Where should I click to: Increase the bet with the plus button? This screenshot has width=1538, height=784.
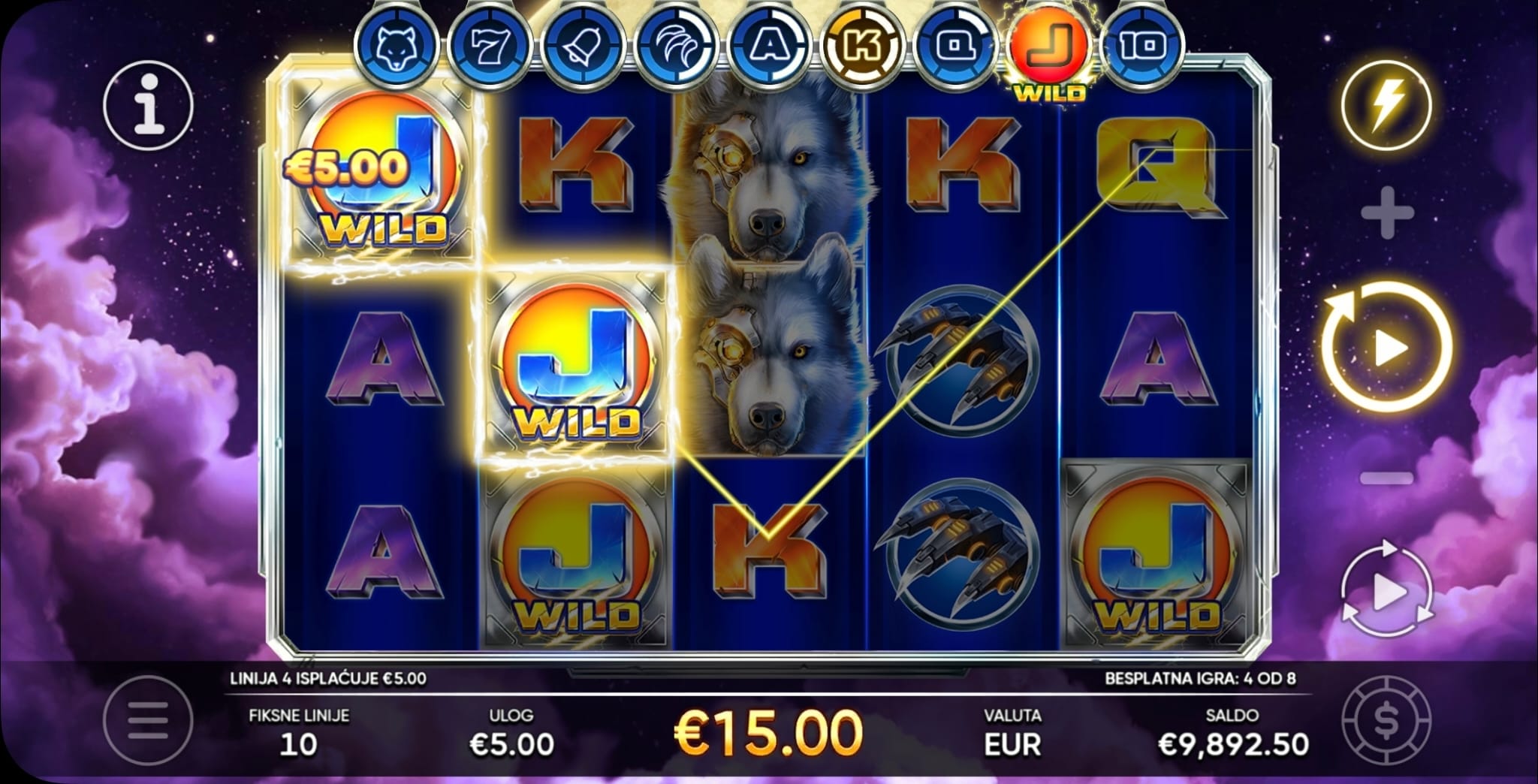click(x=1387, y=213)
